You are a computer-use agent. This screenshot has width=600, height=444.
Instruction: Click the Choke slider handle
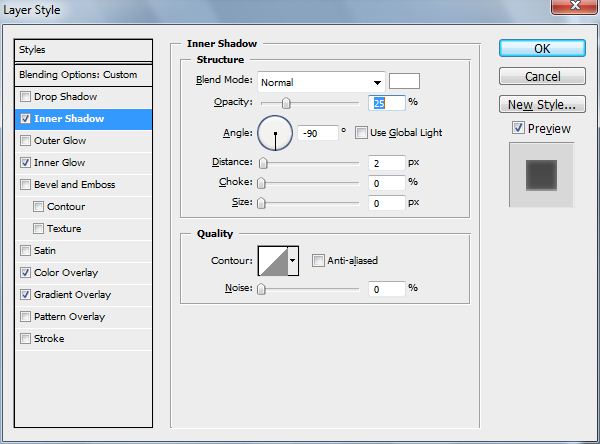tap(261, 183)
